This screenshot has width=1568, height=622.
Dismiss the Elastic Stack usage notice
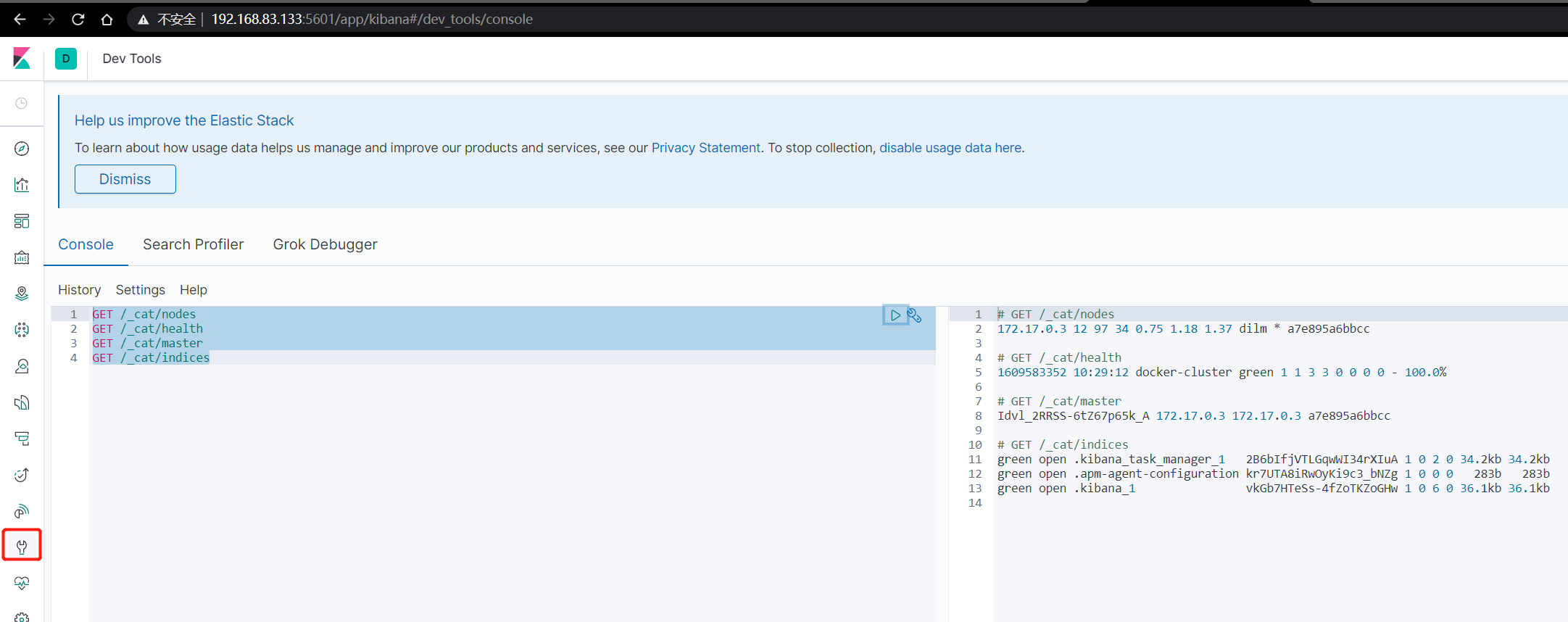(x=125, y=179)
